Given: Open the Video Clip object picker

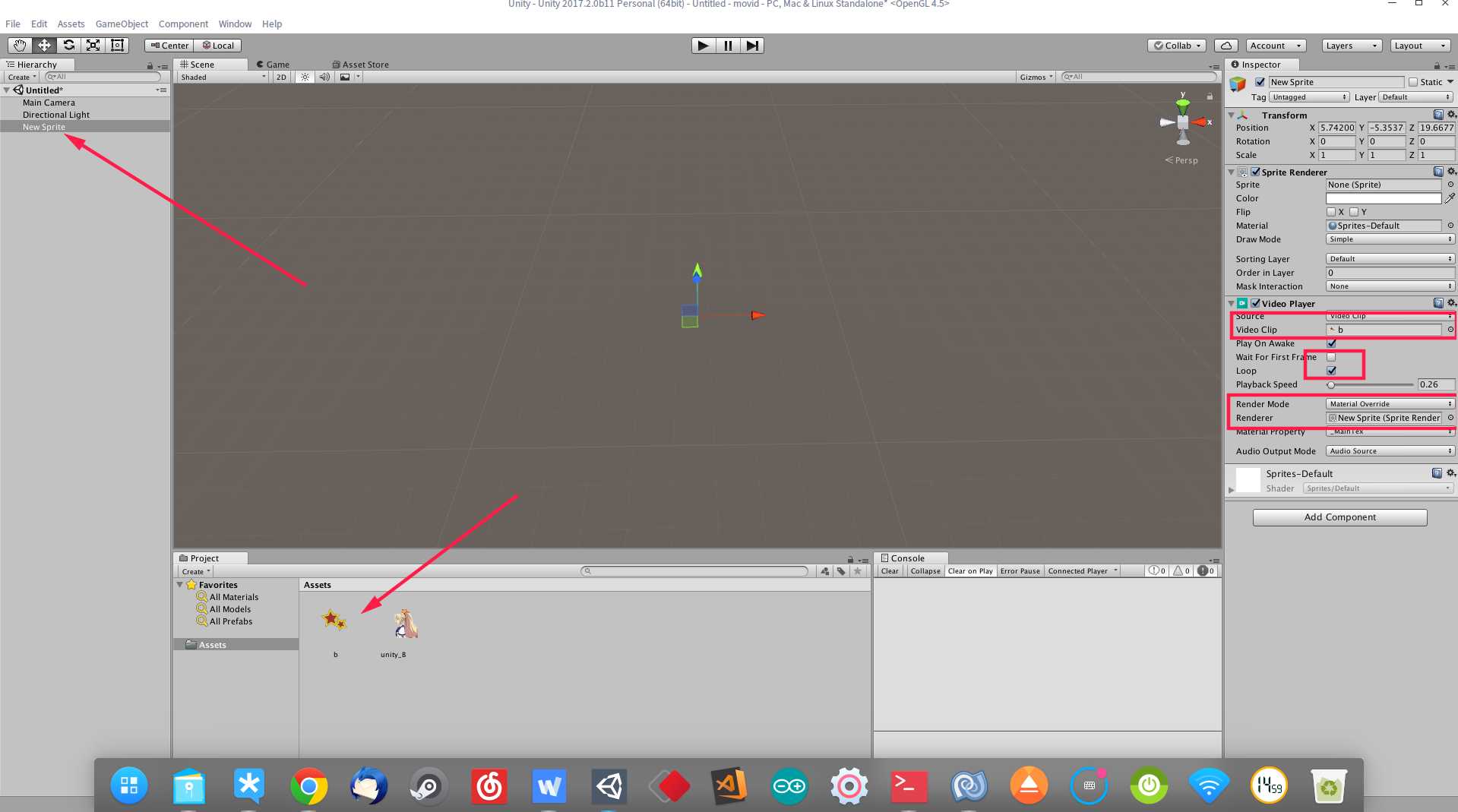Looking at the screenshot, I should click(1450, 330).
